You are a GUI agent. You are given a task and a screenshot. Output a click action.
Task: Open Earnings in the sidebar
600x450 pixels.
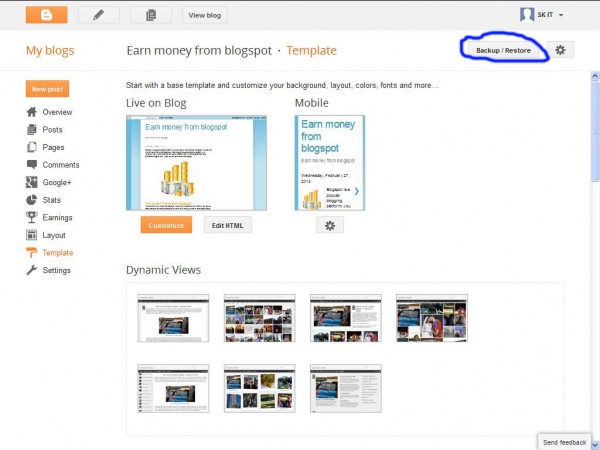[57, 217]
